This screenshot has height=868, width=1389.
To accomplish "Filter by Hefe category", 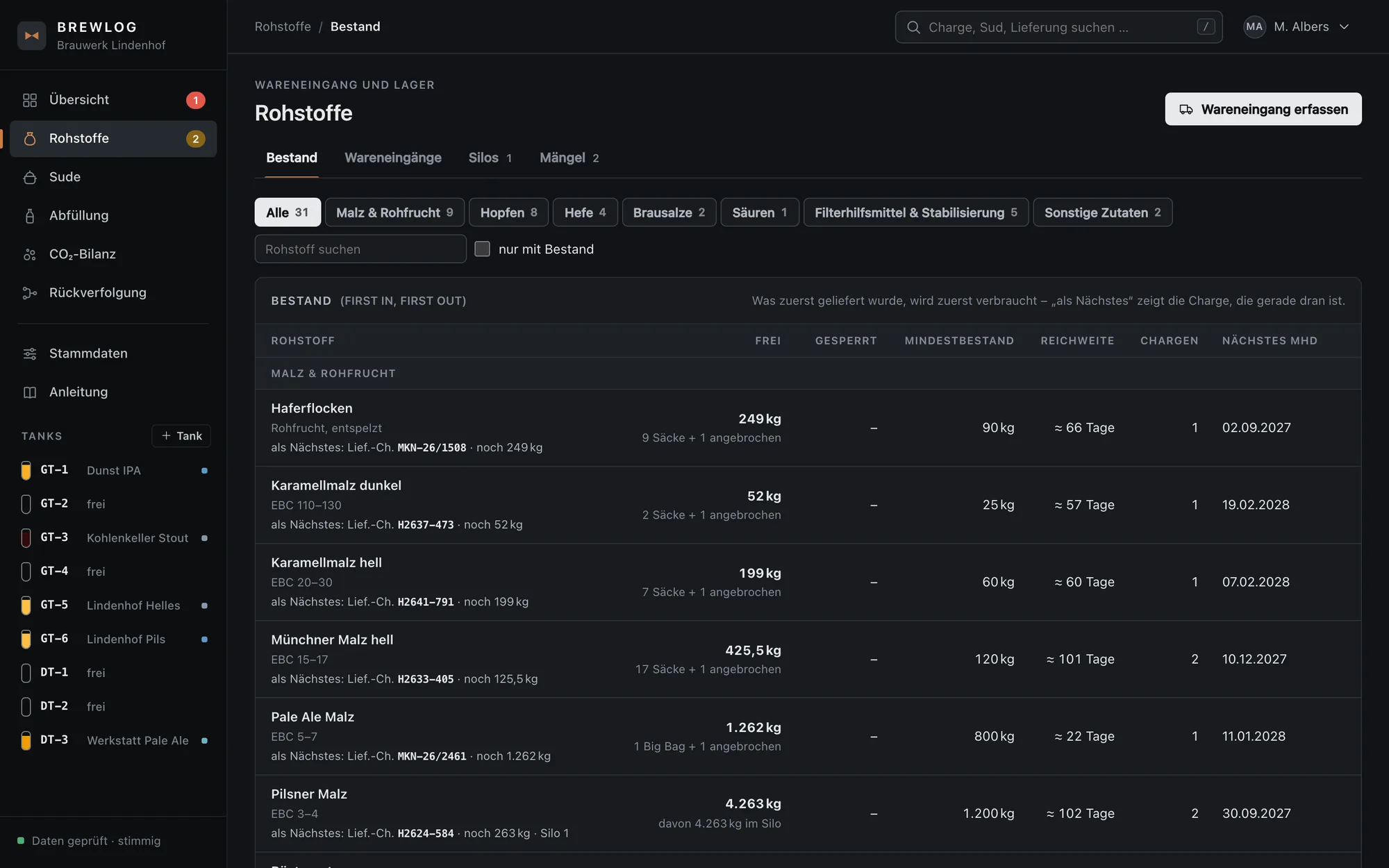I will click(585, 212).
